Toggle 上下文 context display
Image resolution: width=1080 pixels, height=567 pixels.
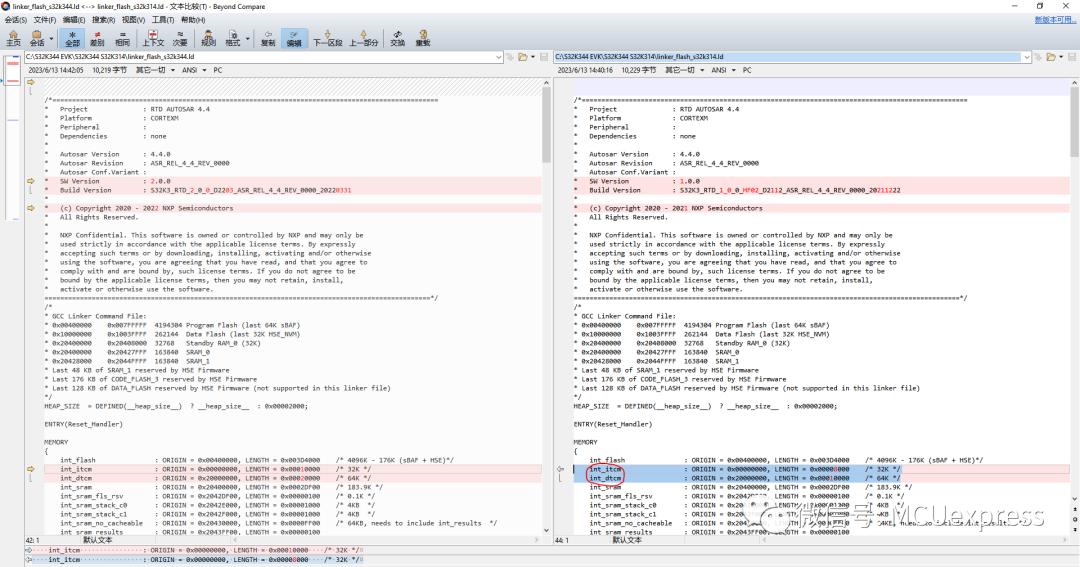(153, 38)
